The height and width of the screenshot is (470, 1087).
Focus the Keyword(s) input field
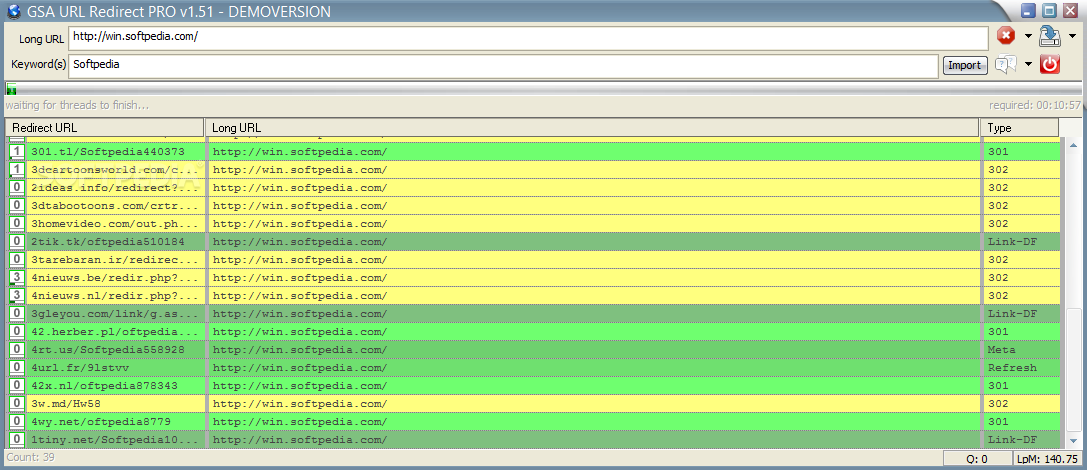pos(503,65)
